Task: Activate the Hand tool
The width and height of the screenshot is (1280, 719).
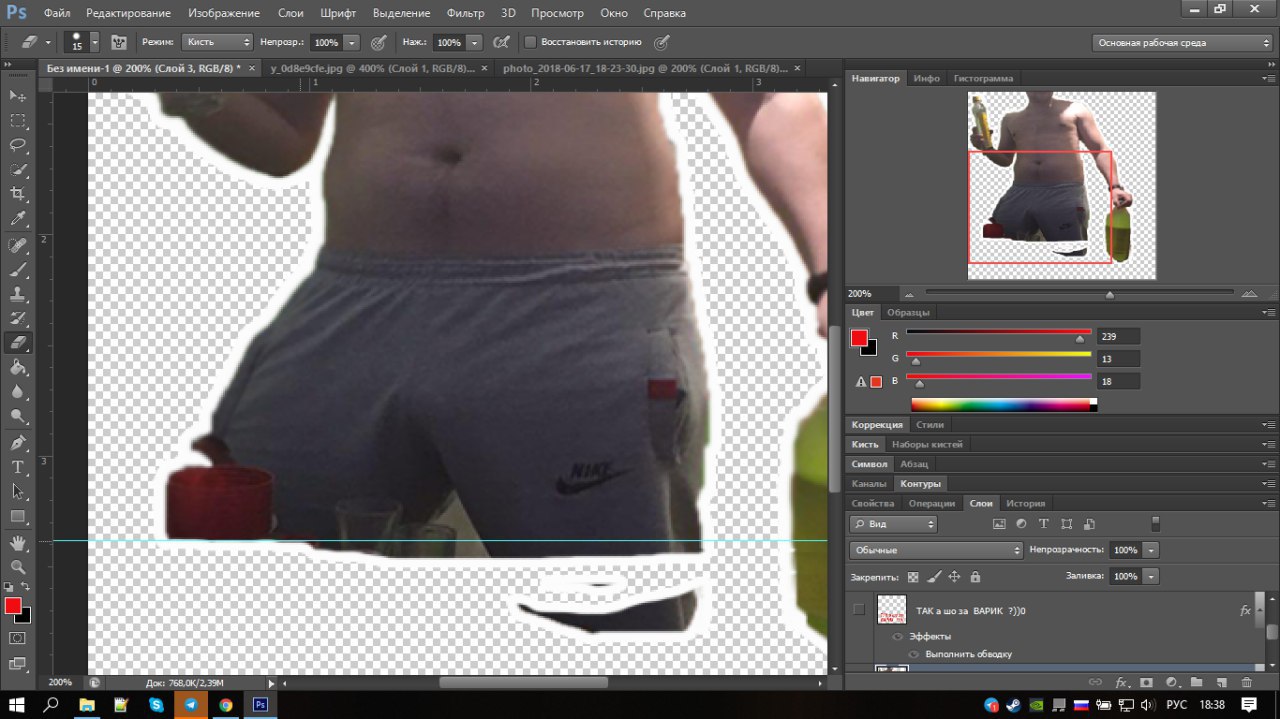Action: tap(18, 542)
